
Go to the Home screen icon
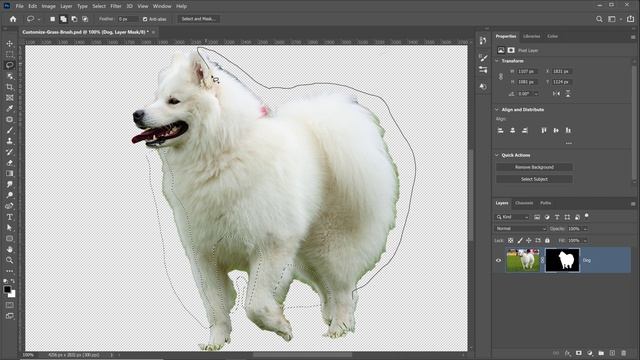tap(13, 19)
